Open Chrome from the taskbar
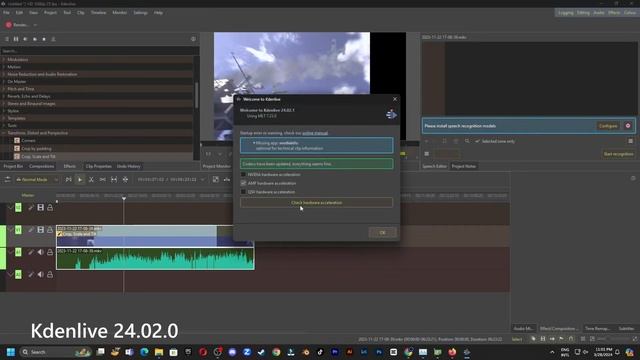The image size is (640, 360). tap(276, 352)
